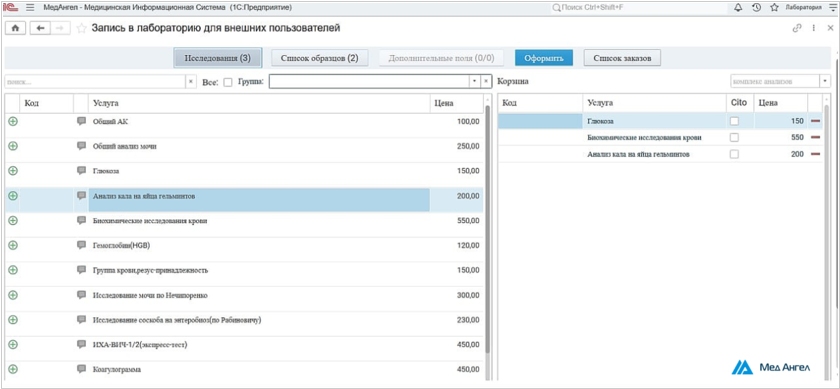Open favorites star in top bar
Screen dimensions: 840x389
[x=774, y=8]
